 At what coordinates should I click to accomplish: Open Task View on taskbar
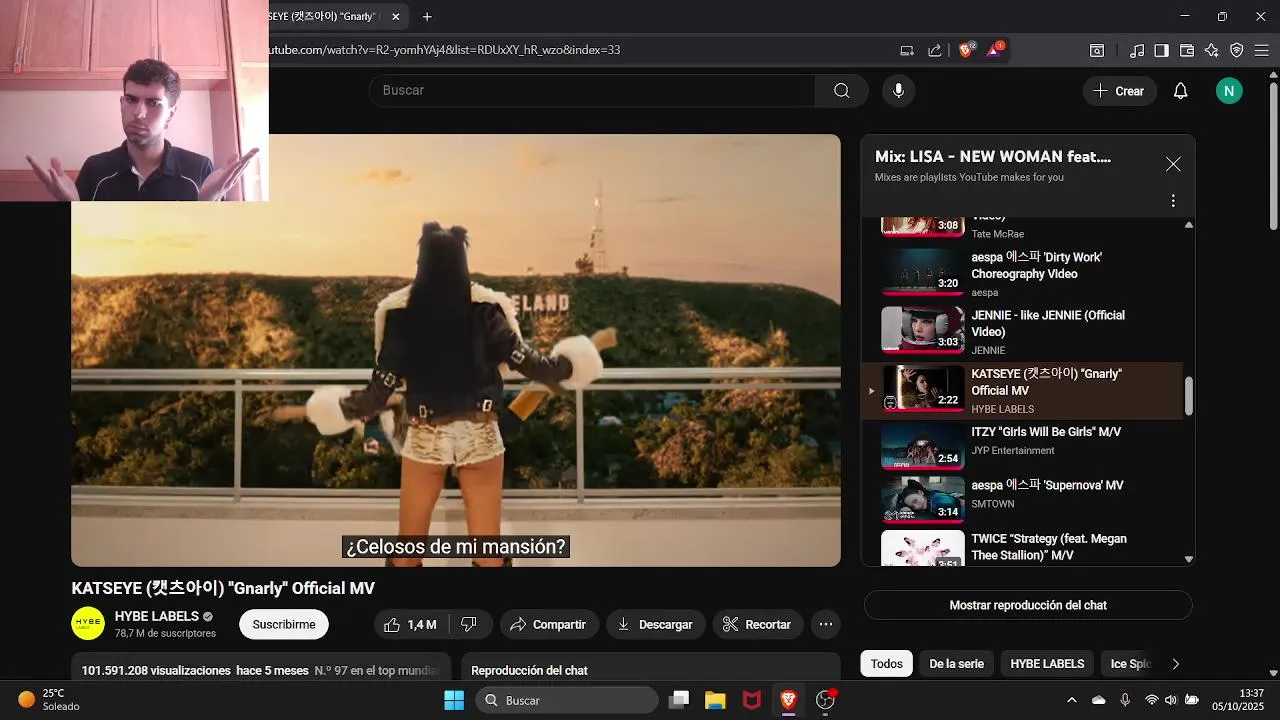(679, 700)
